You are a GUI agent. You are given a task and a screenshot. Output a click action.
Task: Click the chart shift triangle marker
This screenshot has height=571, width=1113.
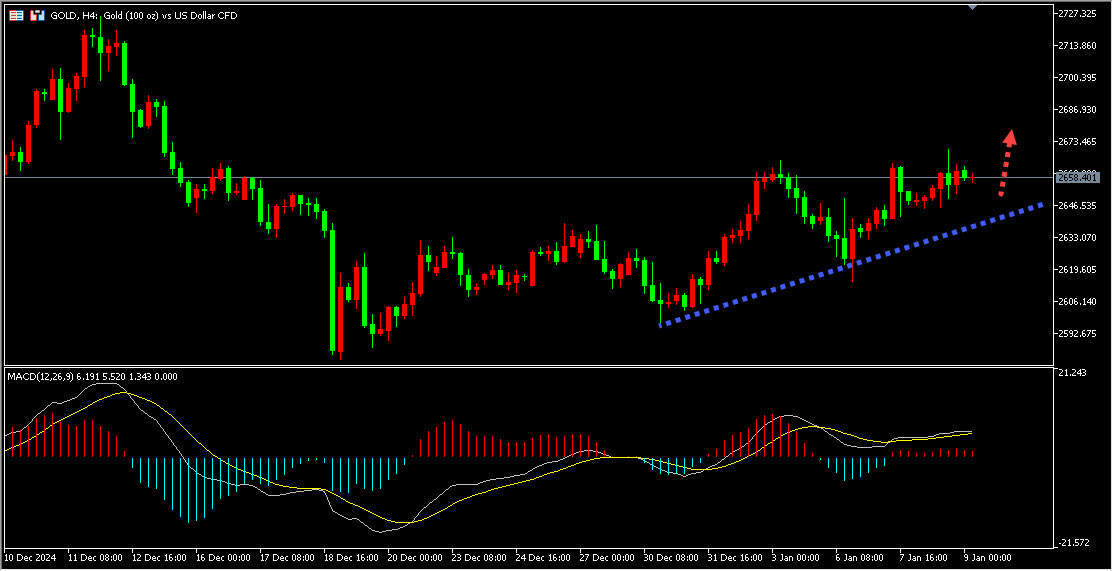click(x=972, y=7)
